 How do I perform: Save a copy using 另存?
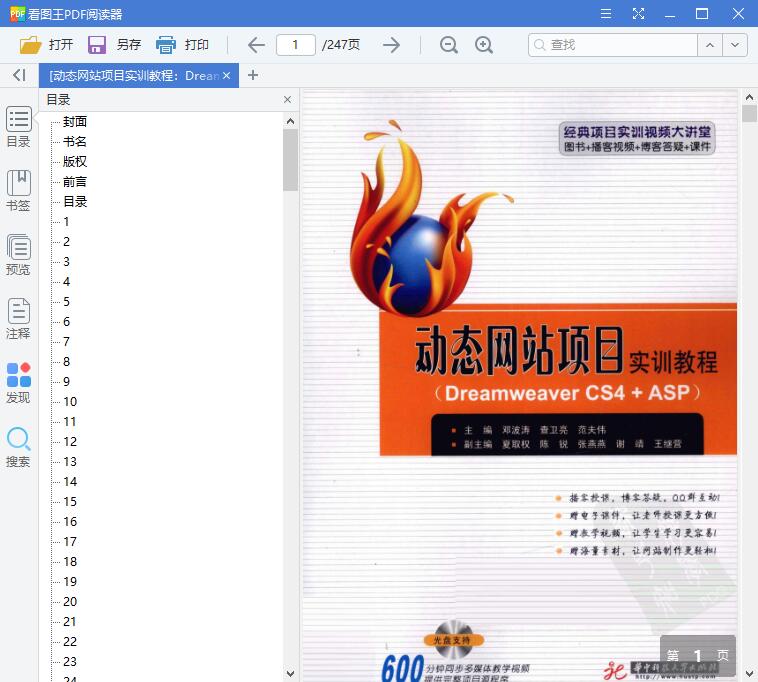click(114, 45)
